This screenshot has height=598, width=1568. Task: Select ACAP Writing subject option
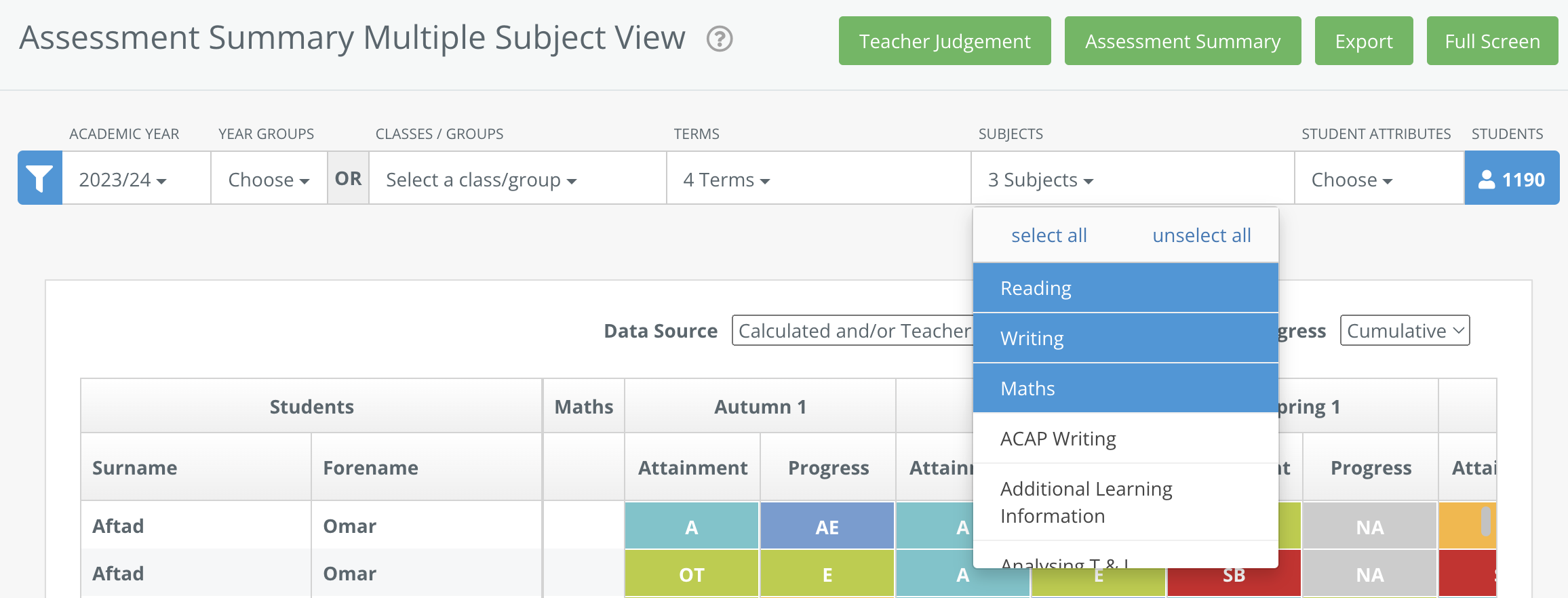1126,439
